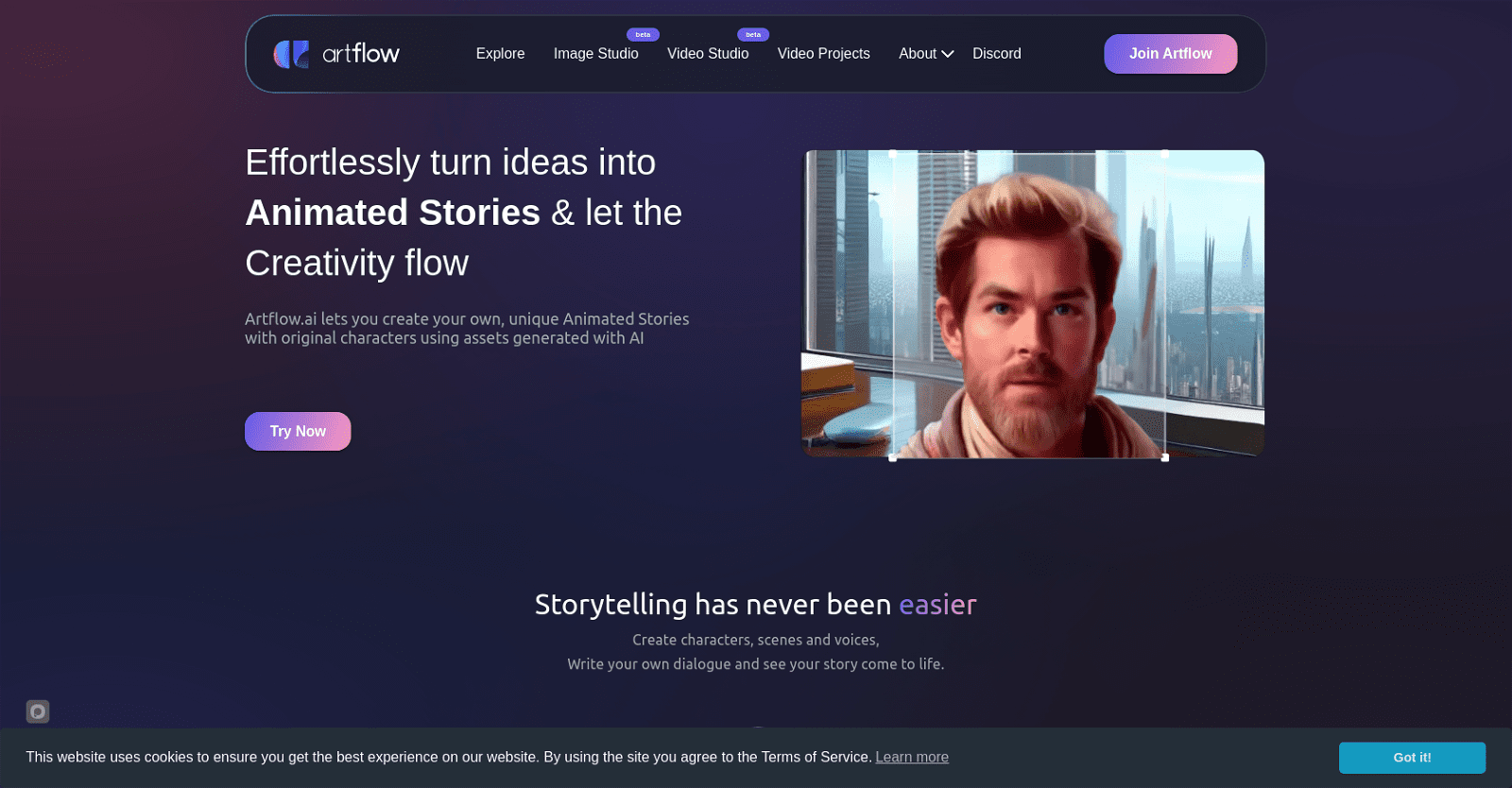Visit the Discord link
Screen dimensions: 1512x788
(x=997, y=54)
